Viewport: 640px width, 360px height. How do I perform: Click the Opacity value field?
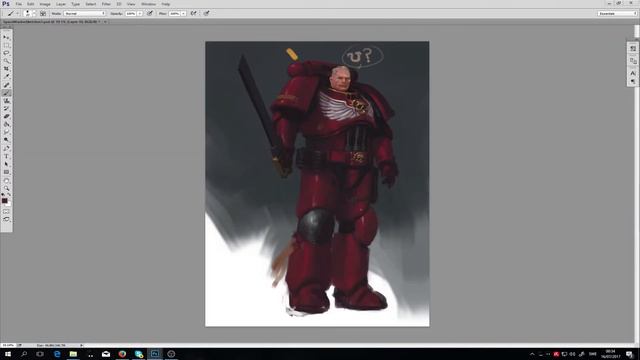pos(131,13)
